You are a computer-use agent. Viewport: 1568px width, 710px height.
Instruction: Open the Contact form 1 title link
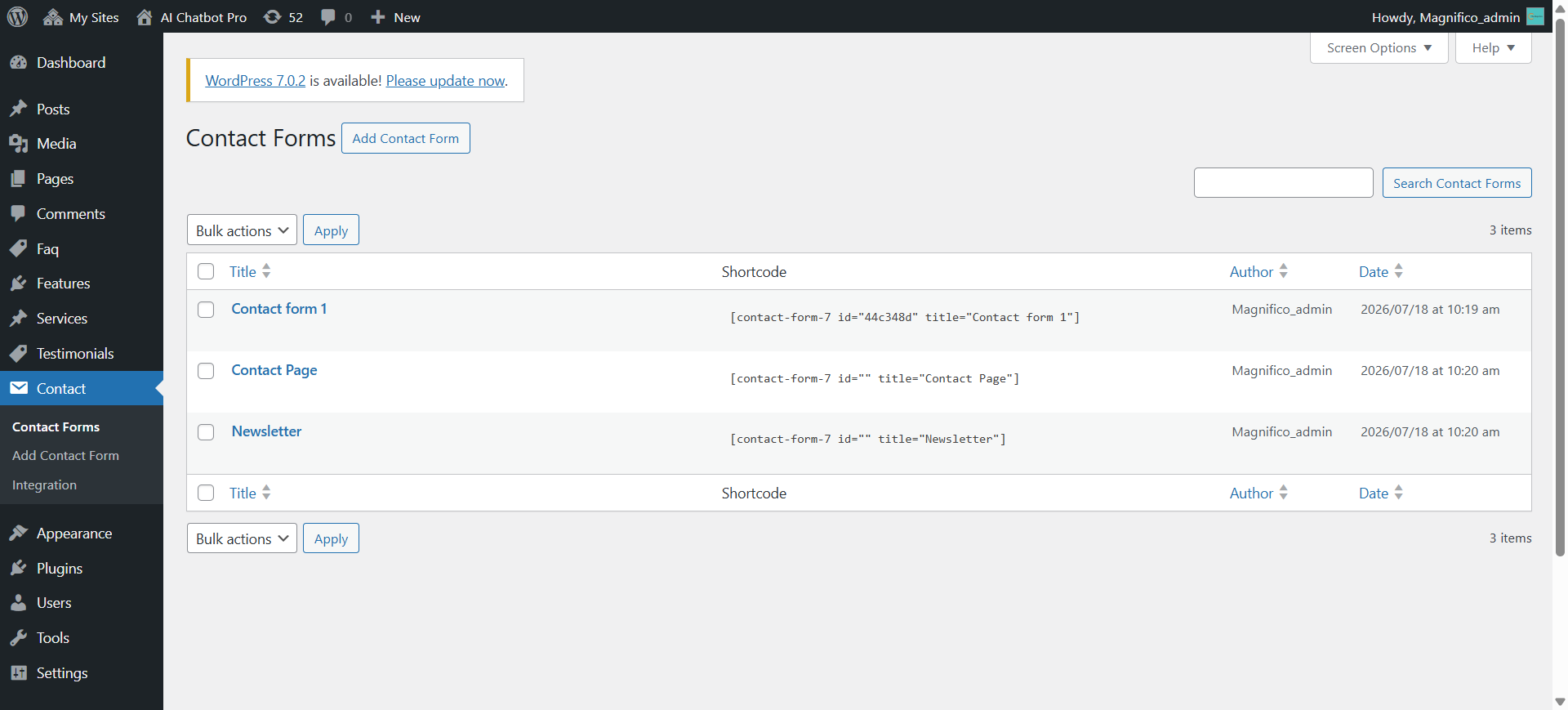point(279,309)
